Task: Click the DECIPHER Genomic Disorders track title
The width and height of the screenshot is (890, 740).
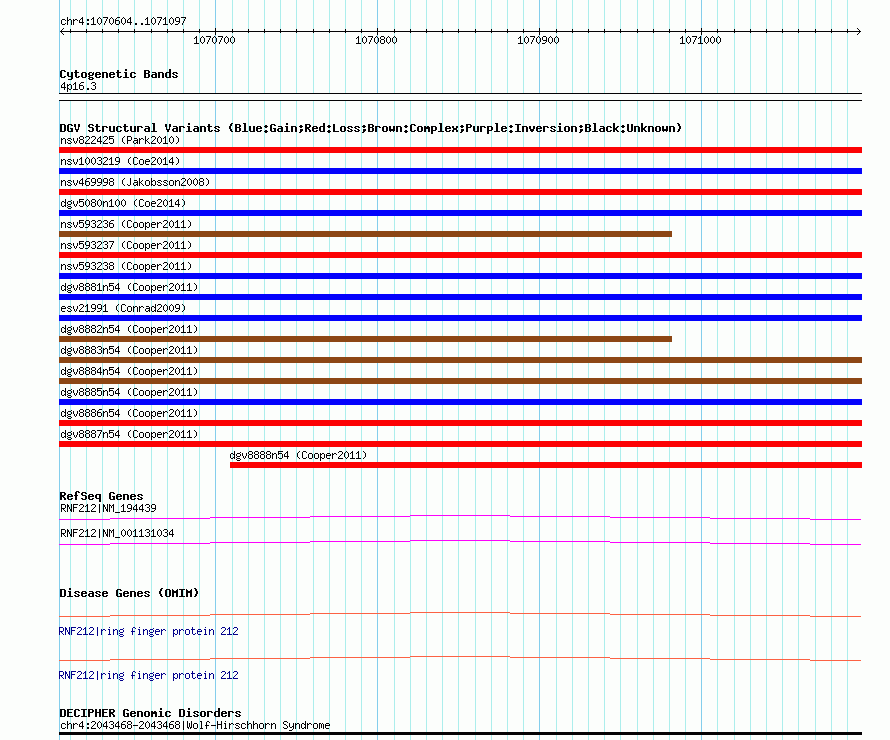Action: (x=150, y=713)
